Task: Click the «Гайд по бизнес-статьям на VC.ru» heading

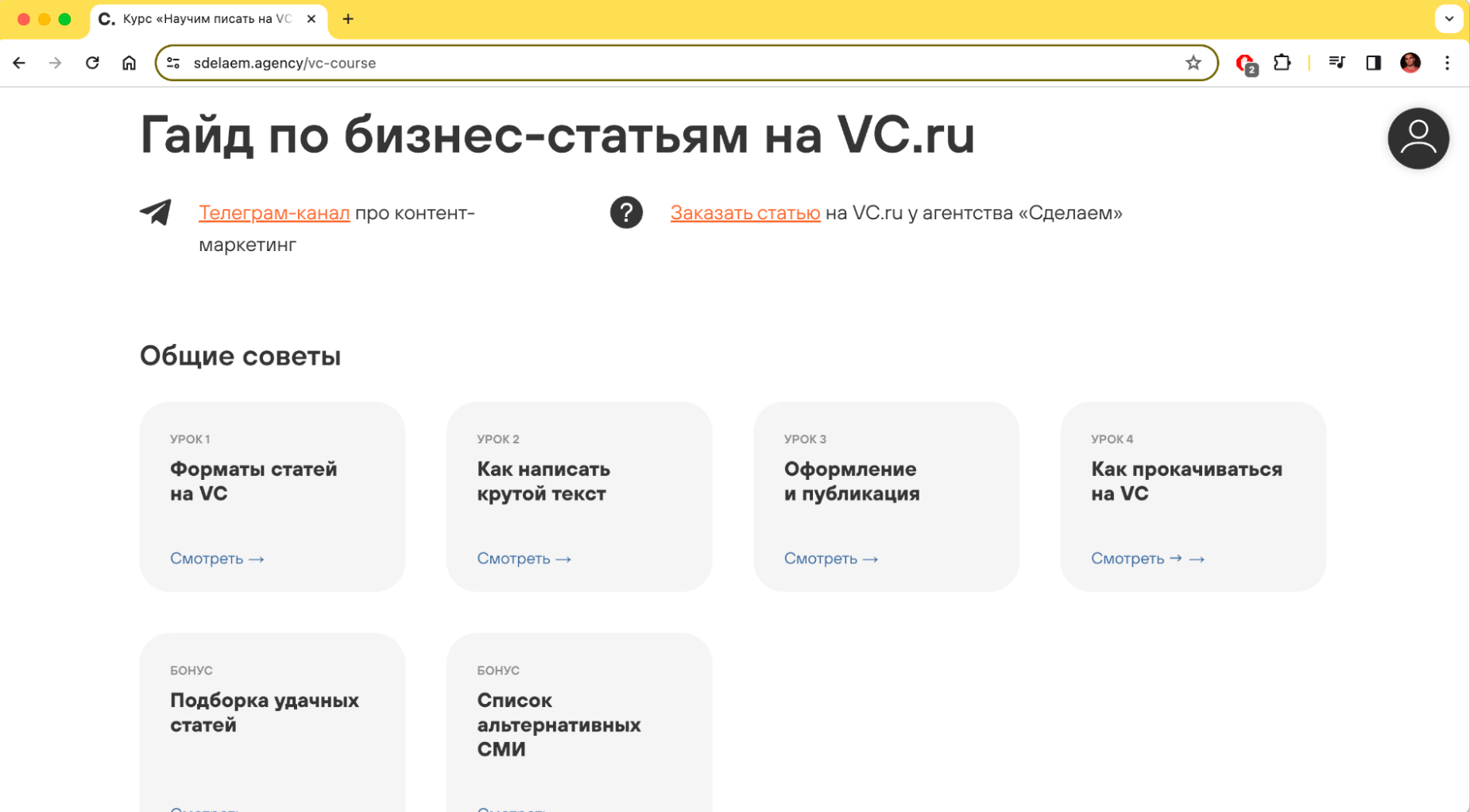Action: (557, 134)
